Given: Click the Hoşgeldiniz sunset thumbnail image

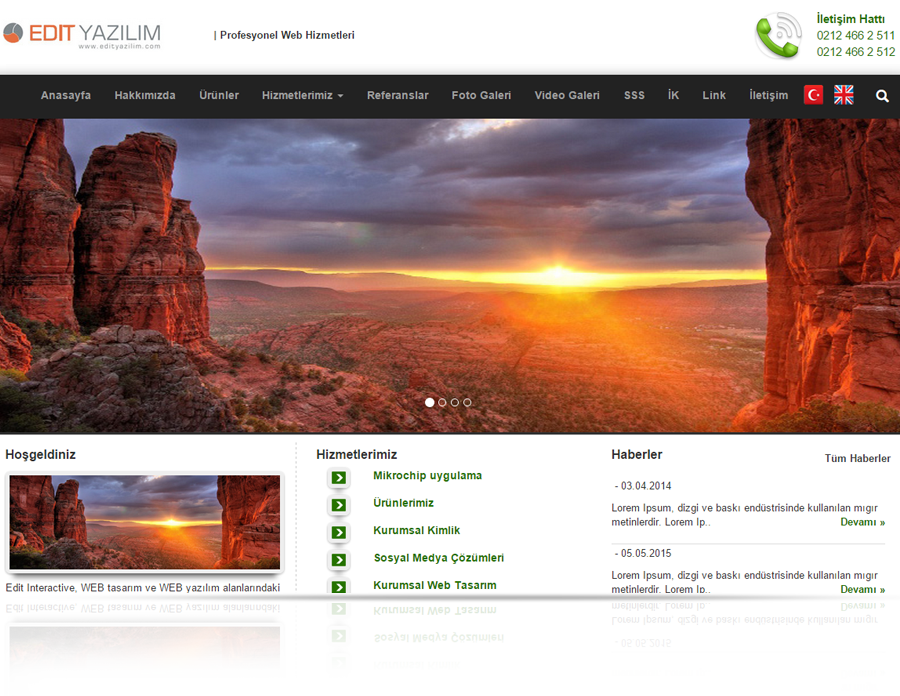Looking at the screenshot, I should click(x=145, y=522).
